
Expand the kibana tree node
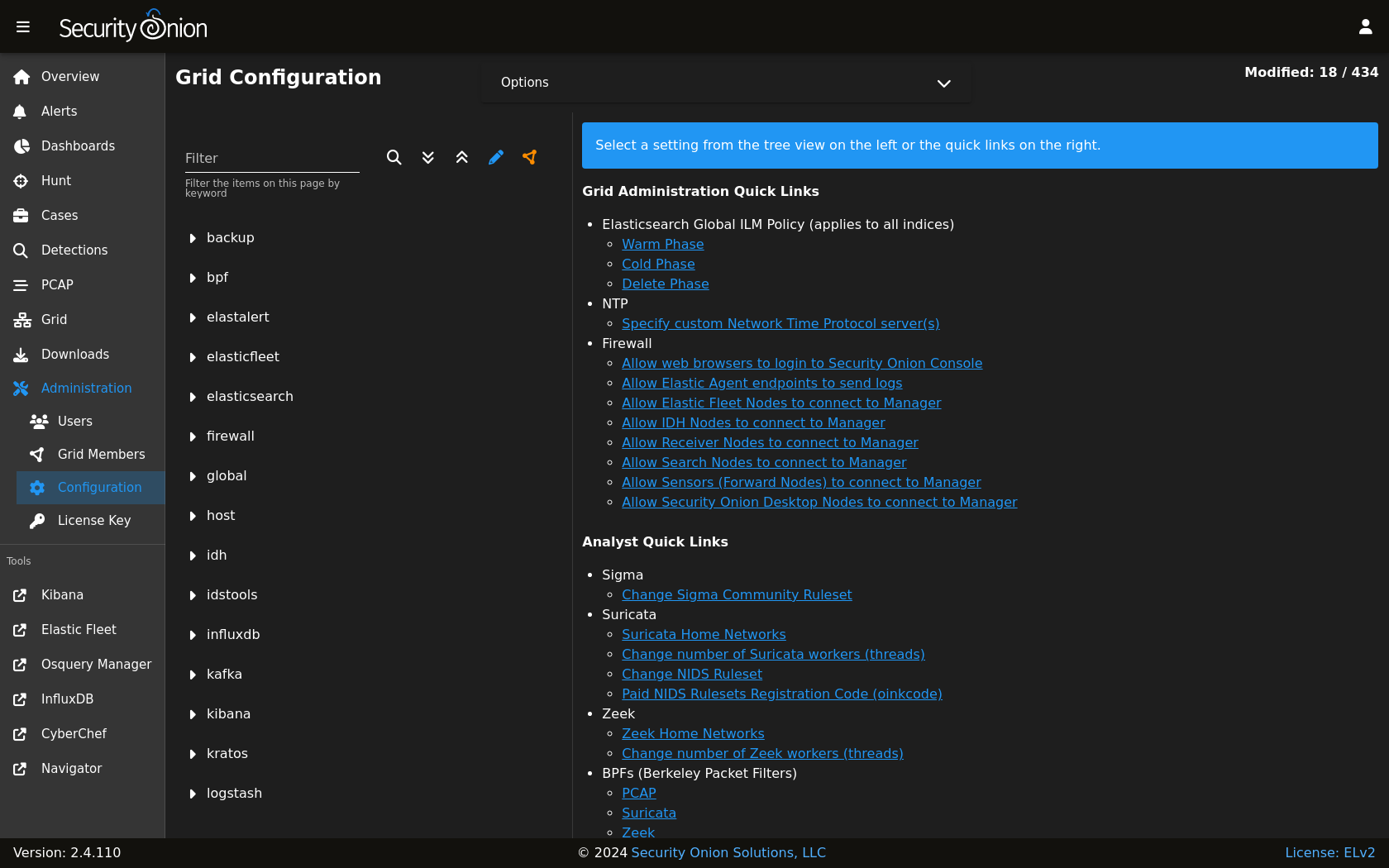[193, 714]
